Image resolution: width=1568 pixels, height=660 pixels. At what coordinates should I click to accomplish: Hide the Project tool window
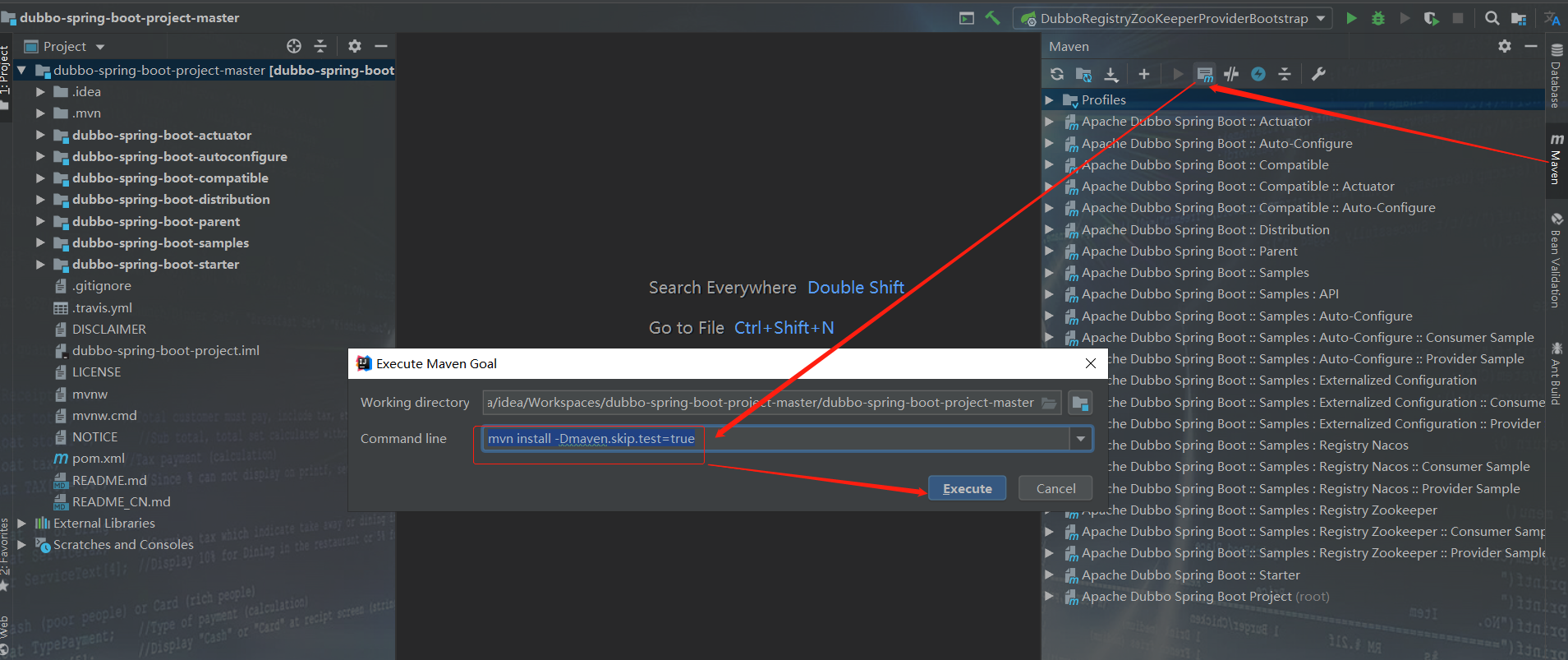click(381, 46)
